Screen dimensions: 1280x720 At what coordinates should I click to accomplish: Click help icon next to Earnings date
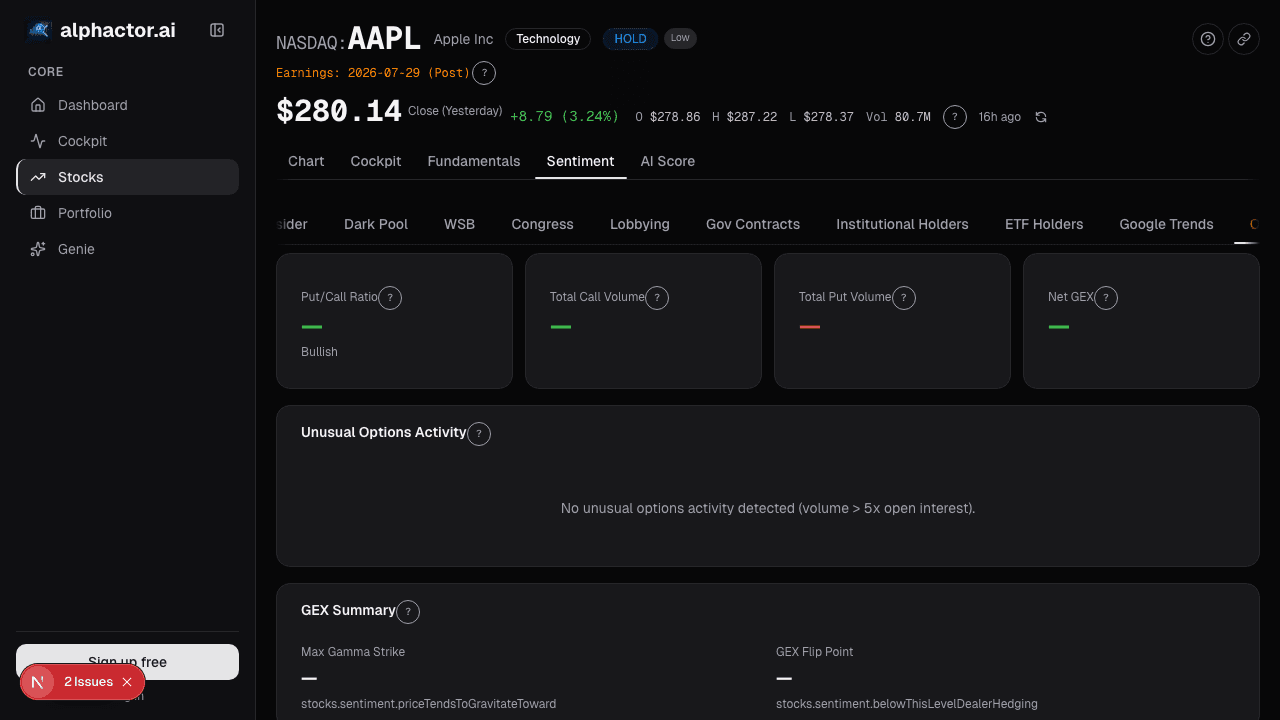[484, 73]
